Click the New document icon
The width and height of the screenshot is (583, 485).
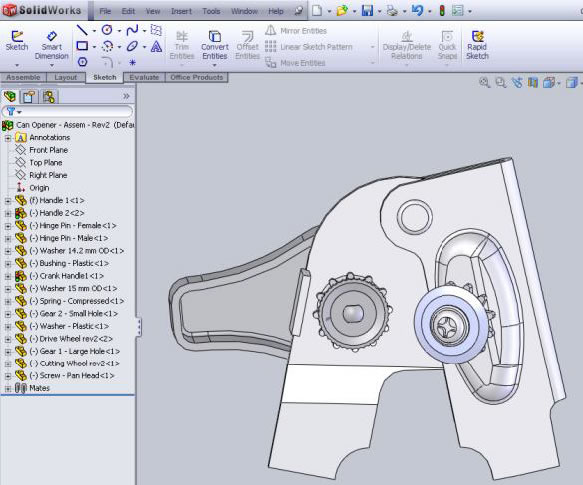[317, 10]
